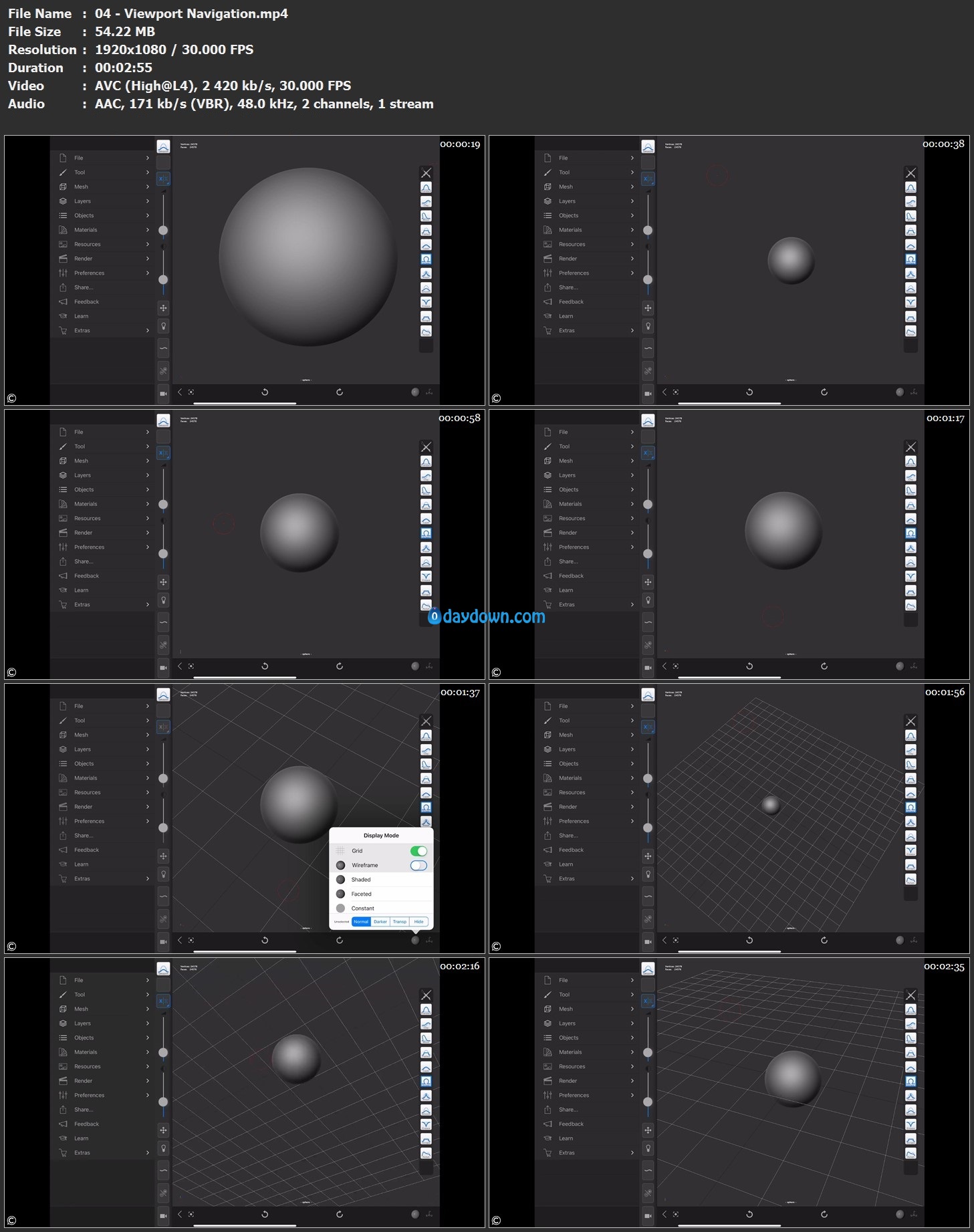Toggle symmetry button in the 00:00:19 frame
The image size is (974, 1232).
pyautogui.click(x=163, y=179)
